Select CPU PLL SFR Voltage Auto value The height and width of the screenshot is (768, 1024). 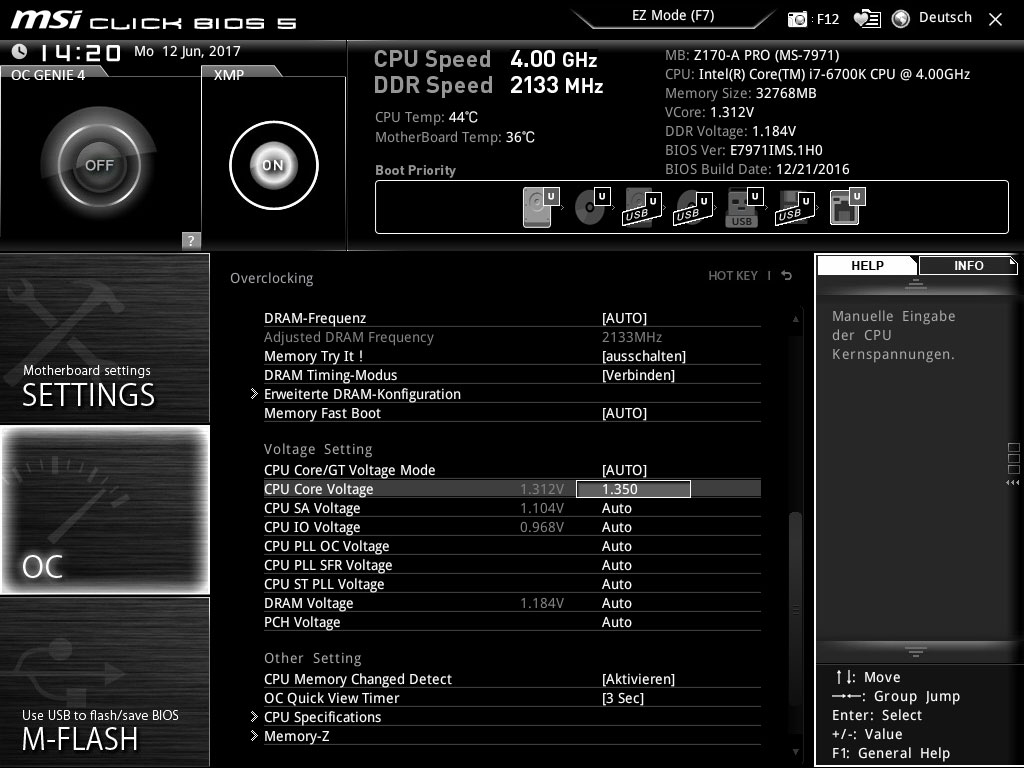click(616, 564)
